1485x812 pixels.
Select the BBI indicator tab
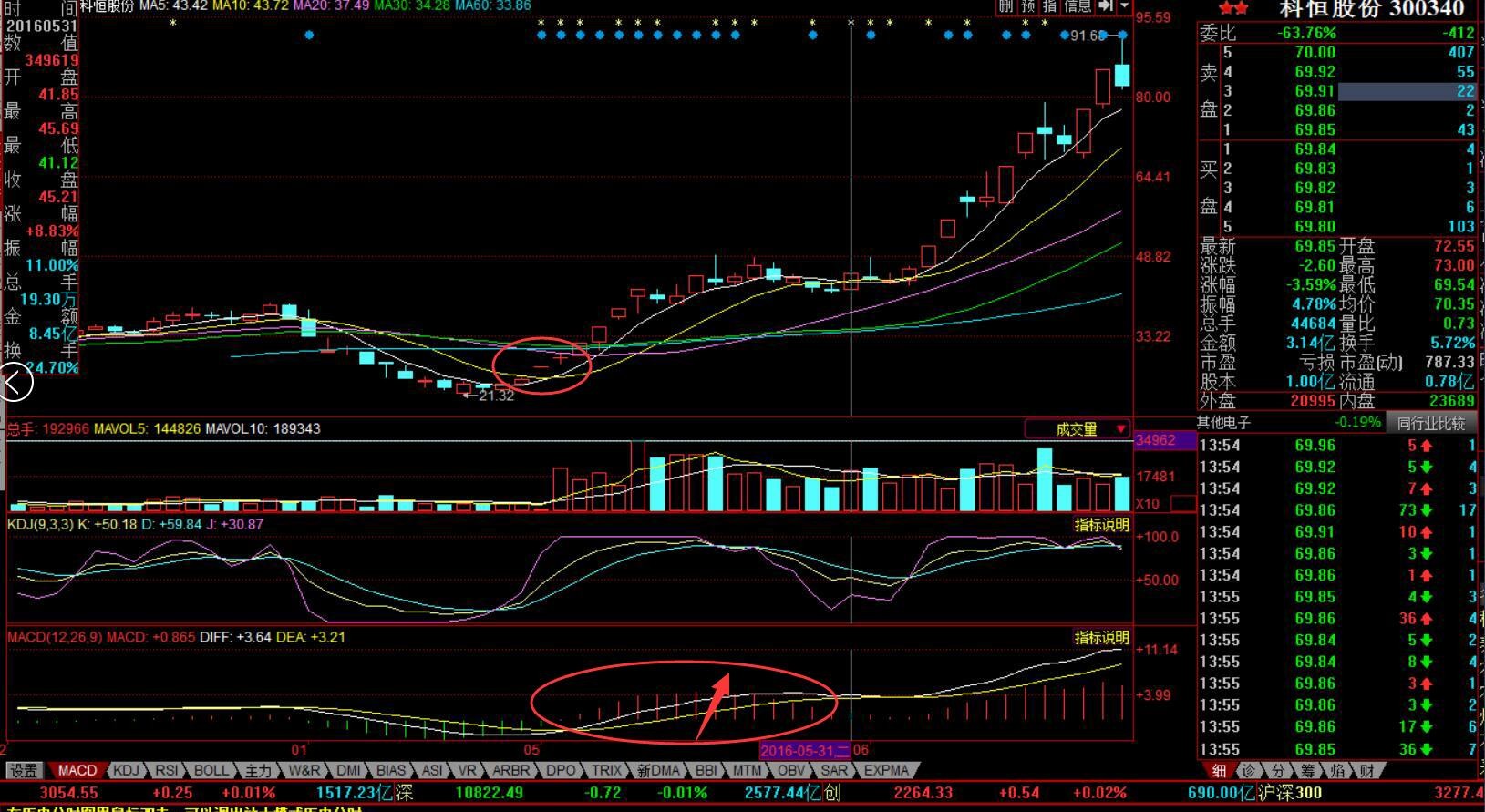[x=706, y=770]
